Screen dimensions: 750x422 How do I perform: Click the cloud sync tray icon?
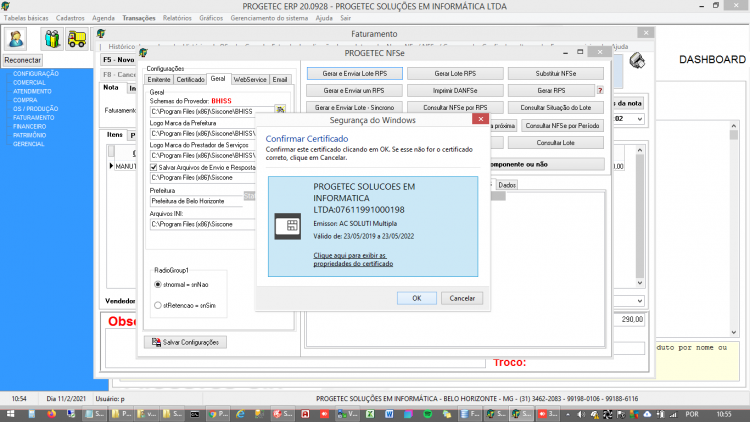point(647,414)
